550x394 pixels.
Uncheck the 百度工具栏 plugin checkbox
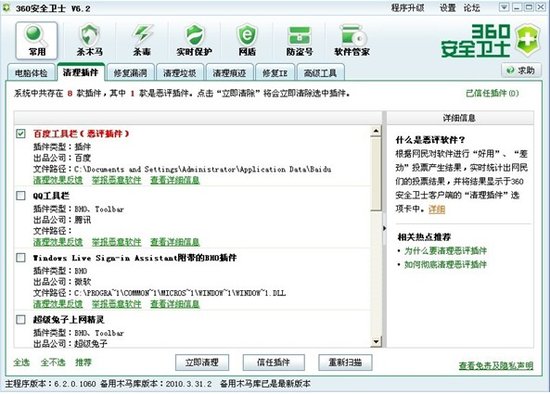pos(21,133)
